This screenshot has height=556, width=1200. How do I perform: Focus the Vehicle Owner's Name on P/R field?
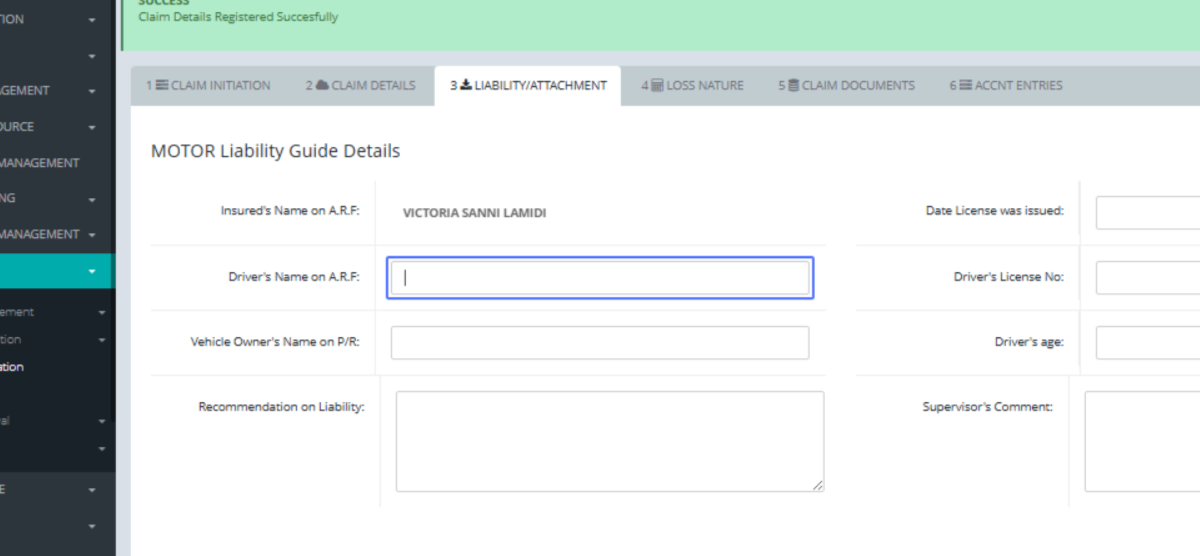click(x=600, y=343)
